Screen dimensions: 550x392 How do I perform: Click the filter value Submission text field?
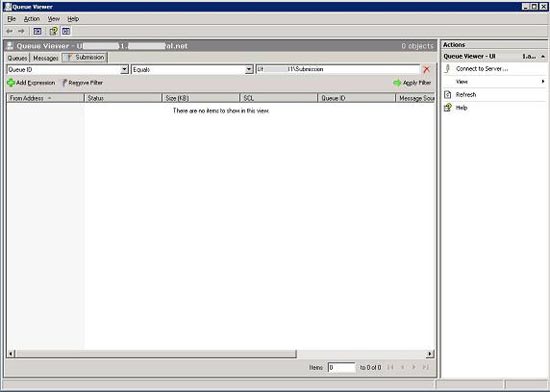[x=338, y=69]
